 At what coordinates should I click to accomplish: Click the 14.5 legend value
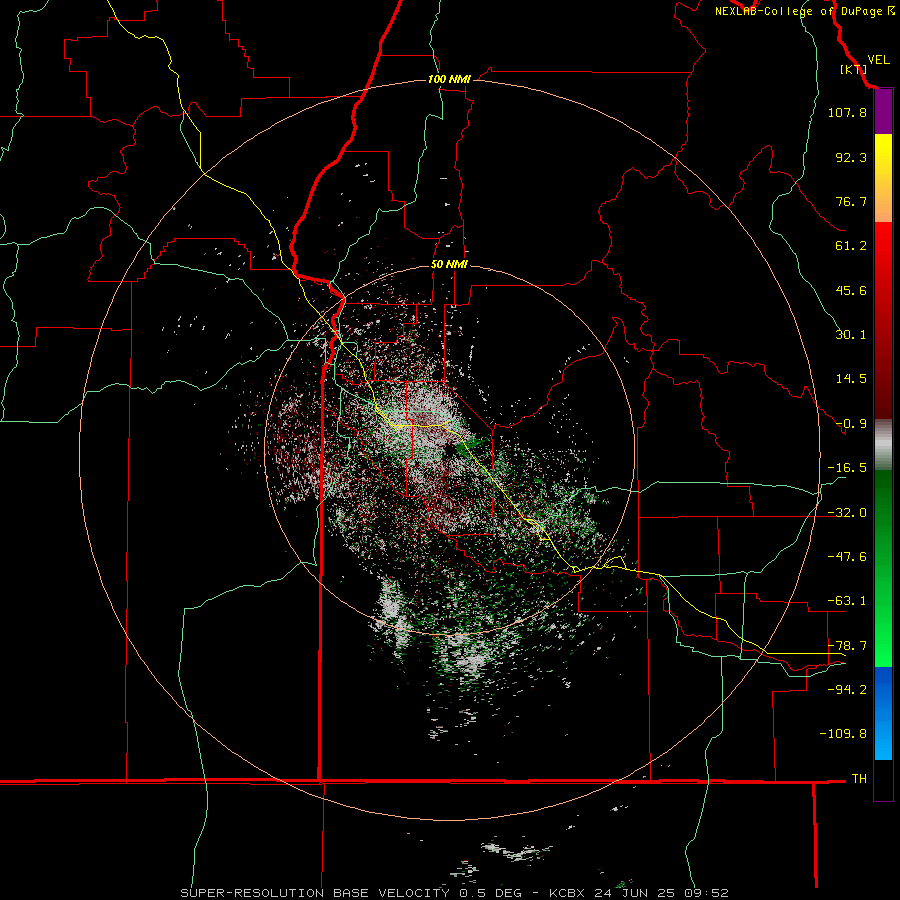click(x=851, y=379)
